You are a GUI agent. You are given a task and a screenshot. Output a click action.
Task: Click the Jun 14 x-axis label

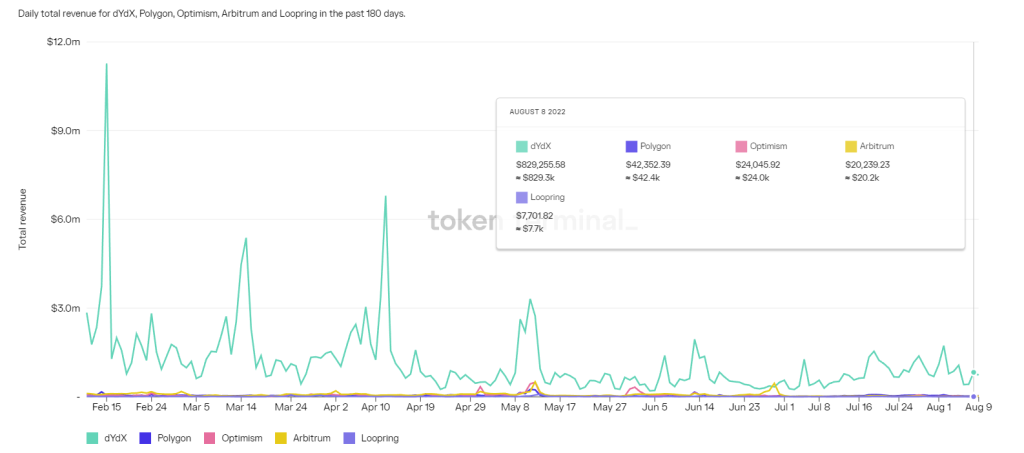click(x=699, y=407)
